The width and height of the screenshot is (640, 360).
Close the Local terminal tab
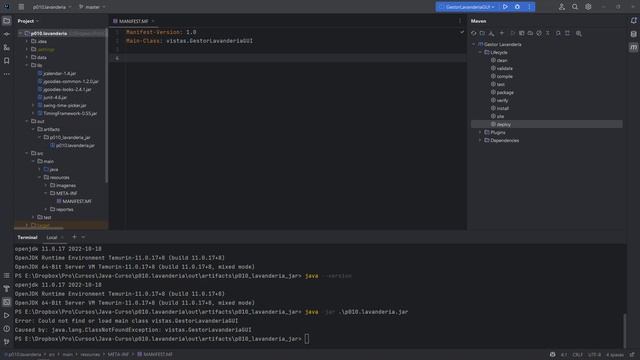pos(62,238)
